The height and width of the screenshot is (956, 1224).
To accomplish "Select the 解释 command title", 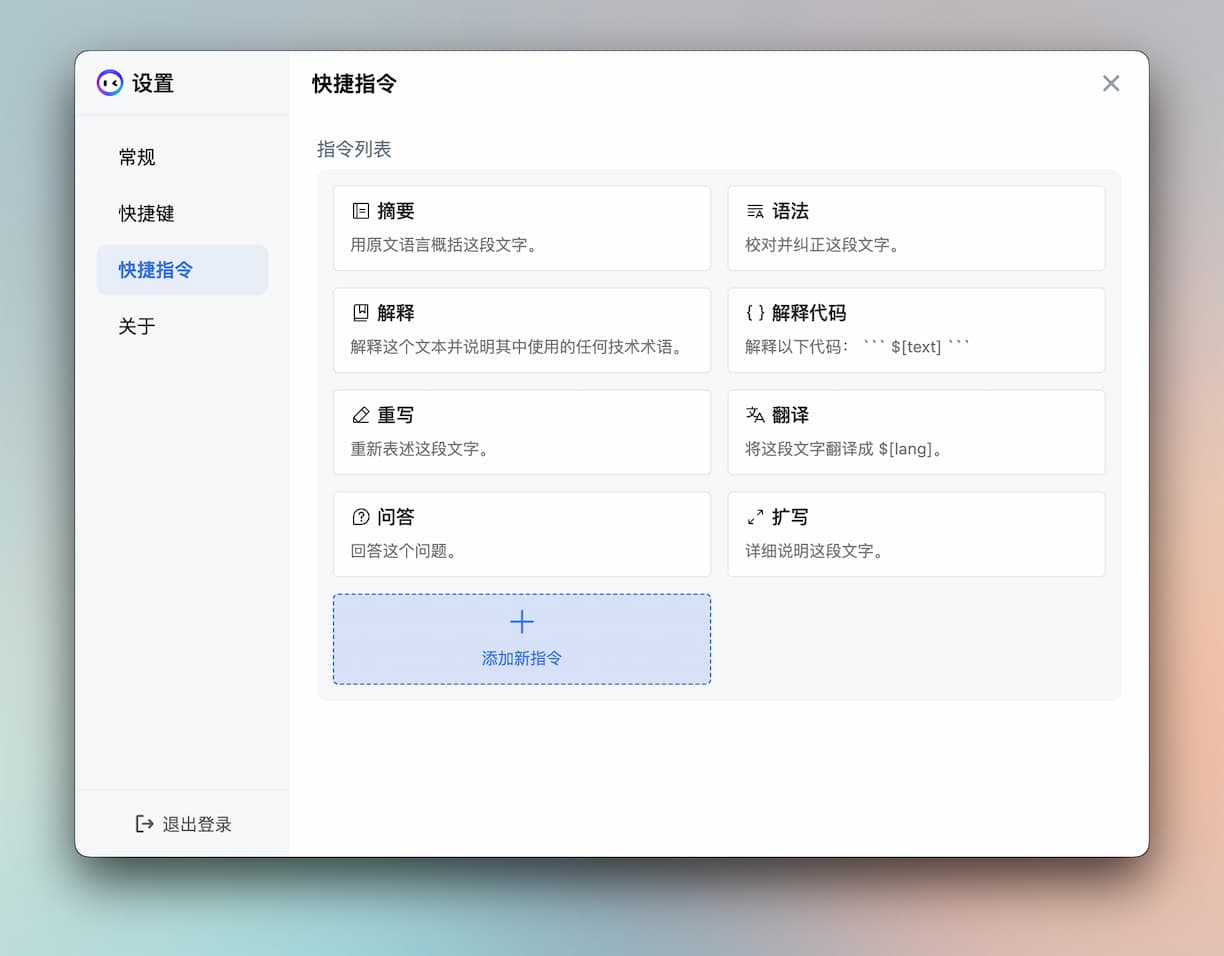I will point(396,313).
